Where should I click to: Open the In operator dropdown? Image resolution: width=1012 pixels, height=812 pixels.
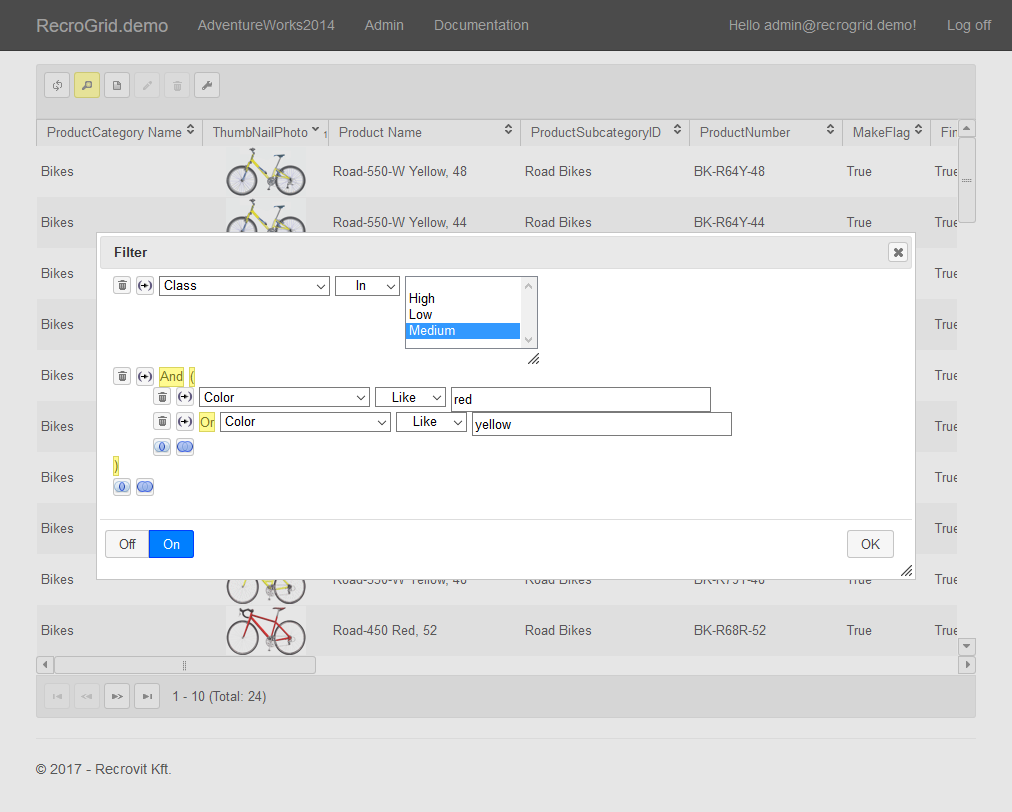pyautogui.click(x=367, y=286)
